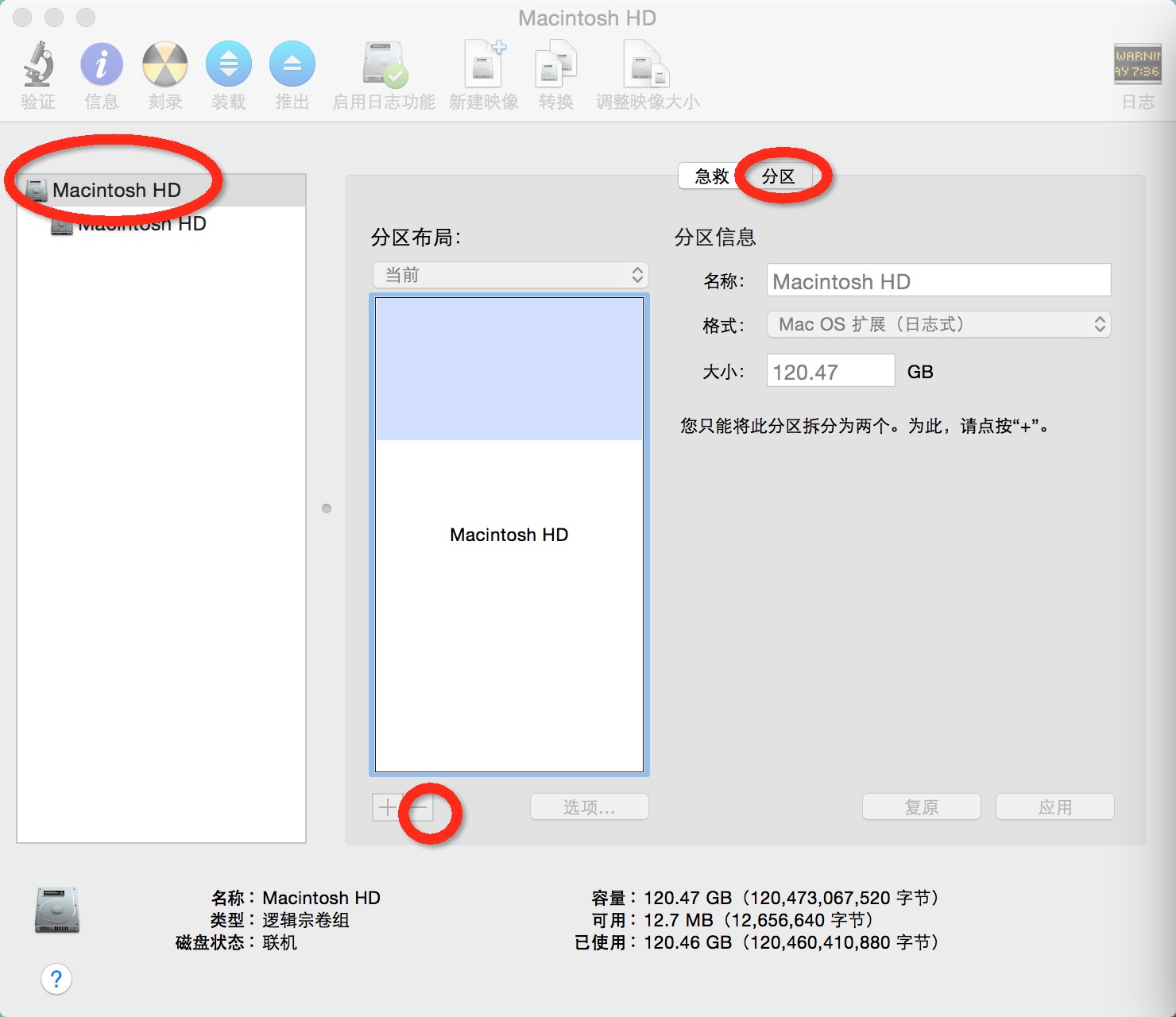The height and width of the screenshot is (1017, 1176).
Task: Open the format Mac OS 扩展 dropdown
Action: point(938,324)
